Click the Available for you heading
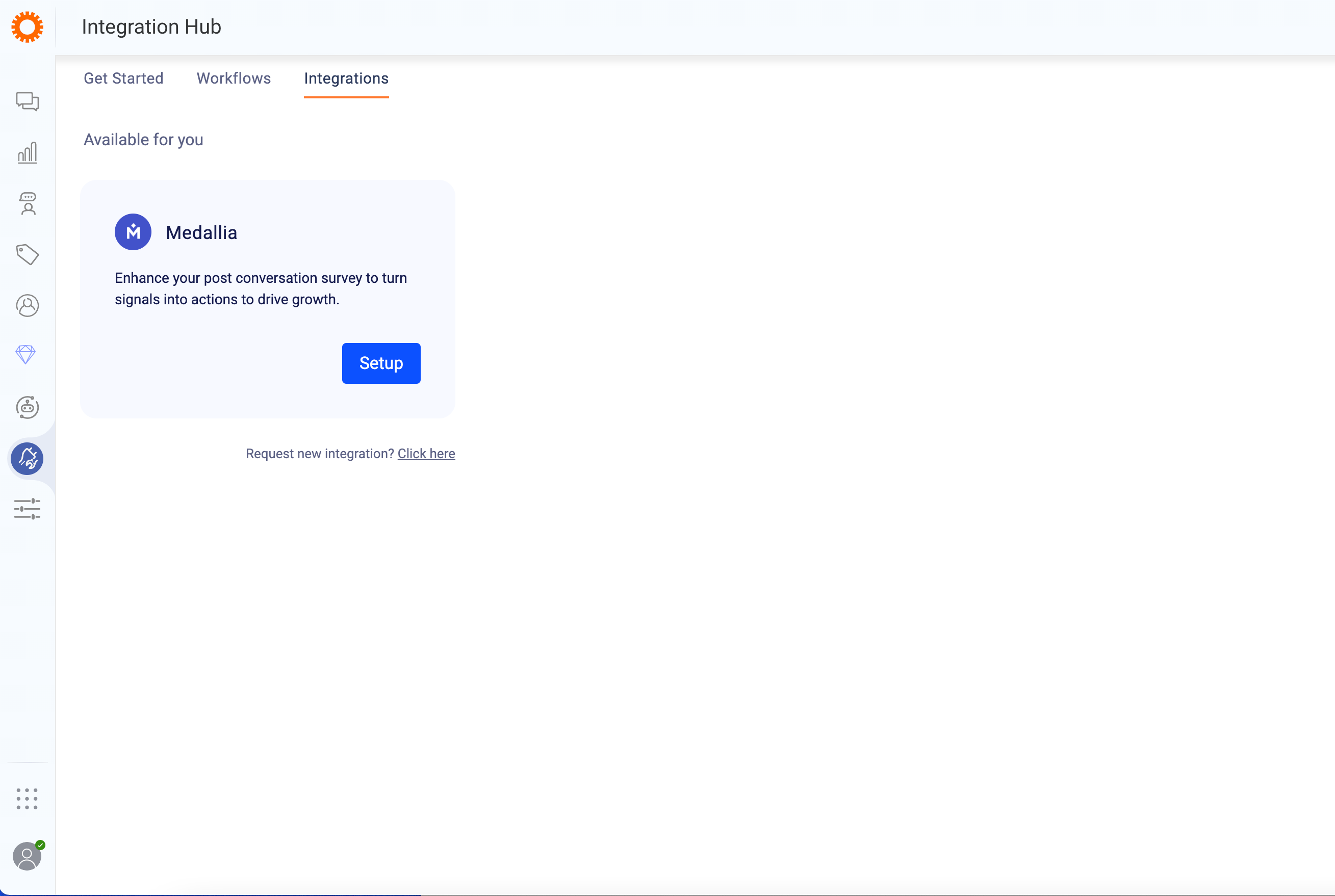This screenshot has width=1335, height=896. (x=143, y=140)
